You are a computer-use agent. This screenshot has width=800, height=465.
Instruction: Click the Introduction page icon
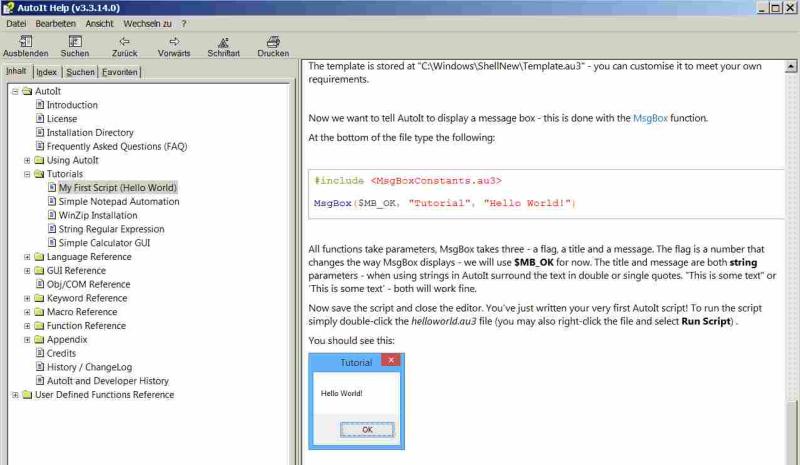click(40, 105)
